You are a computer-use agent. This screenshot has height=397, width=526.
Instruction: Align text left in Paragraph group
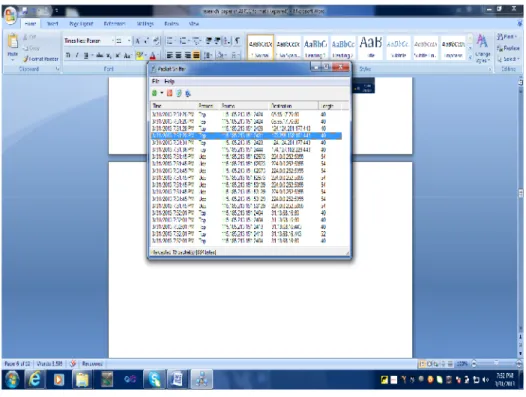(x=170, y=55)
